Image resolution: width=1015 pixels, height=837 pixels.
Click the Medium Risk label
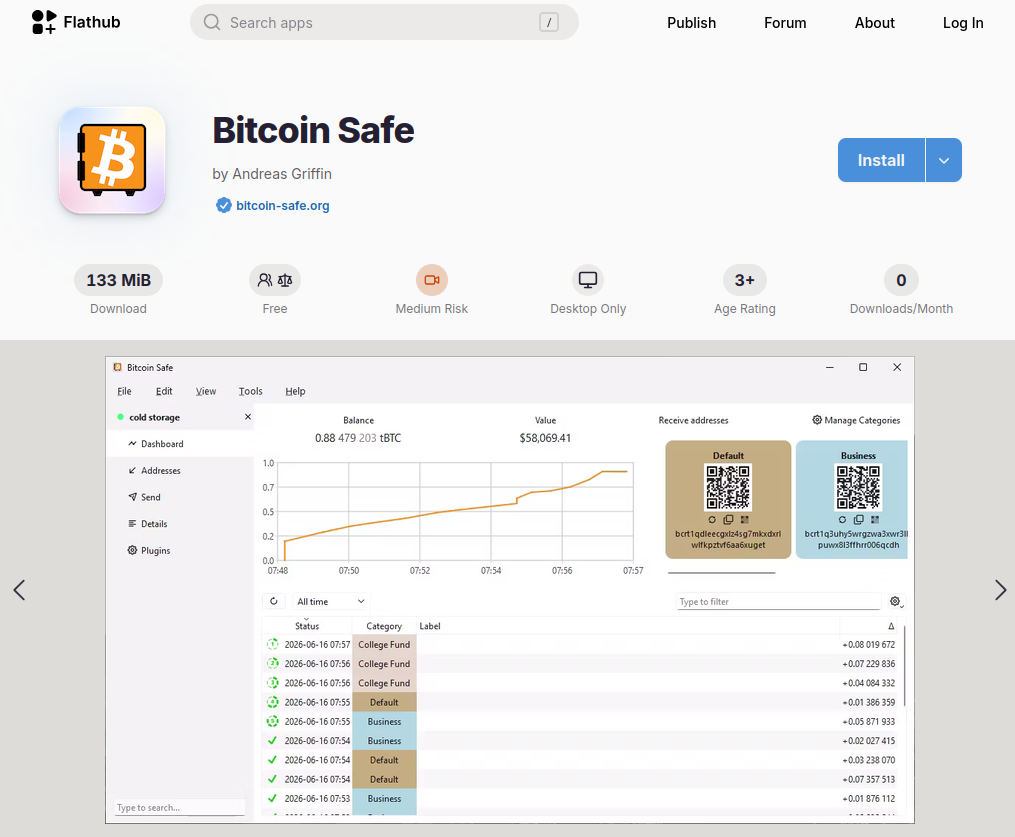pos(432,309)
